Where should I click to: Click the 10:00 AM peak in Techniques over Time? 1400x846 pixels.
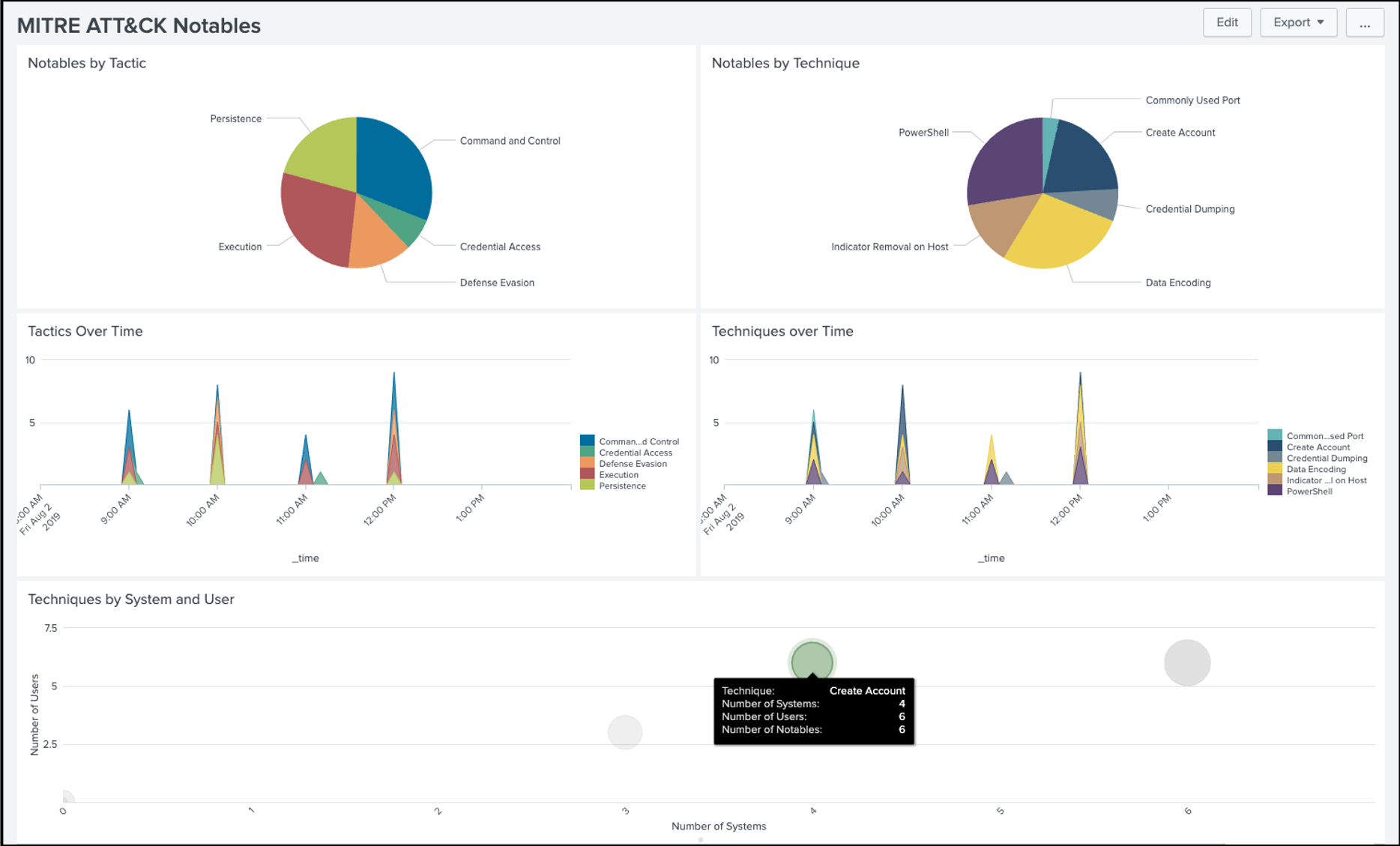[902, 435]
